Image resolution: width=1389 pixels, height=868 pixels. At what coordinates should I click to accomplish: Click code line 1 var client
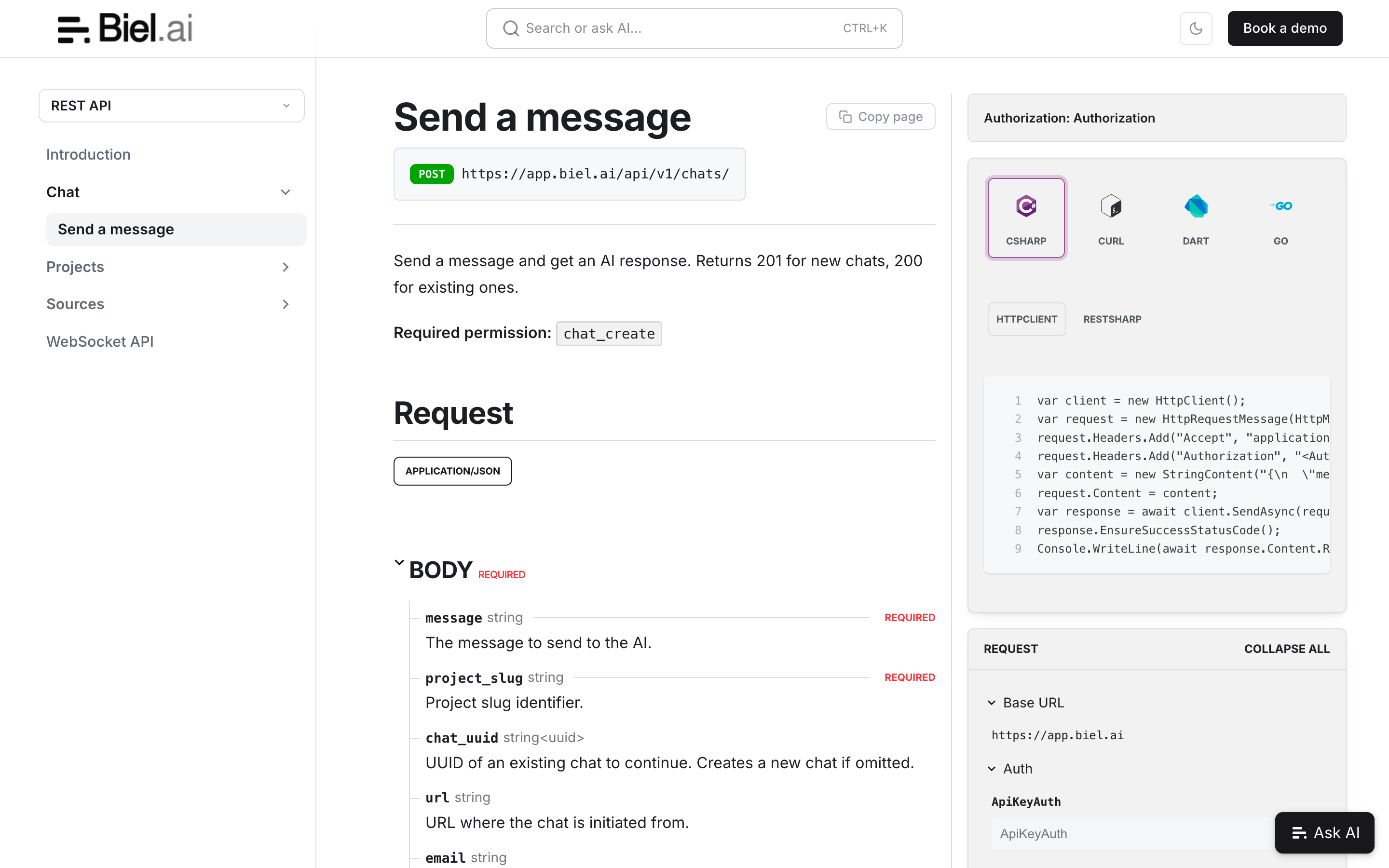tap(1141, 401)
